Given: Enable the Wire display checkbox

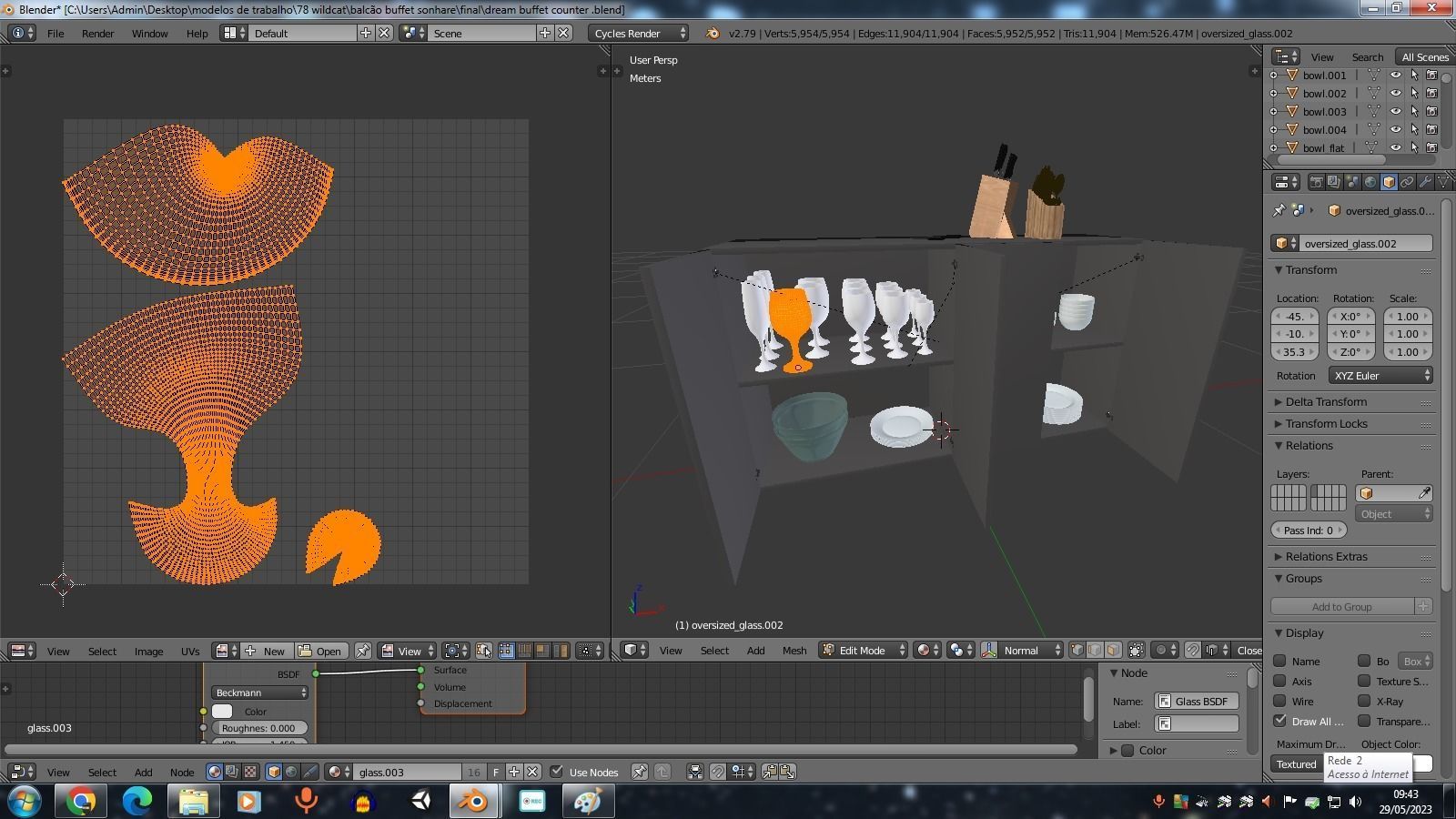Looking at the screenshot, I should pos(1279,702).
